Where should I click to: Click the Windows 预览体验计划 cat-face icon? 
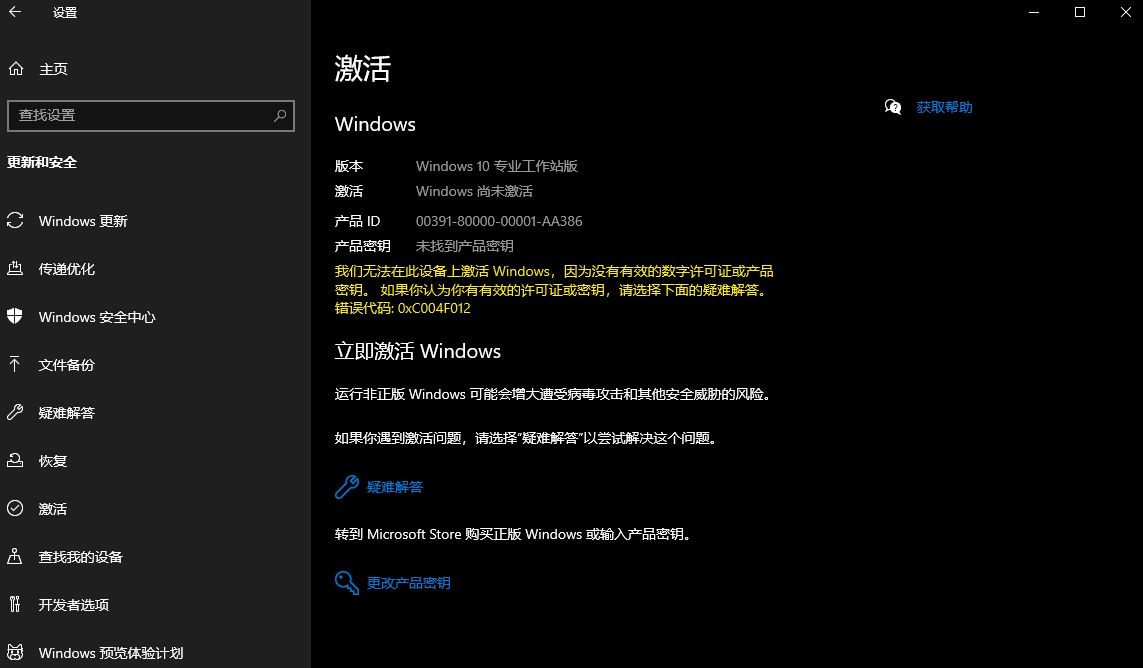[15, 652]
